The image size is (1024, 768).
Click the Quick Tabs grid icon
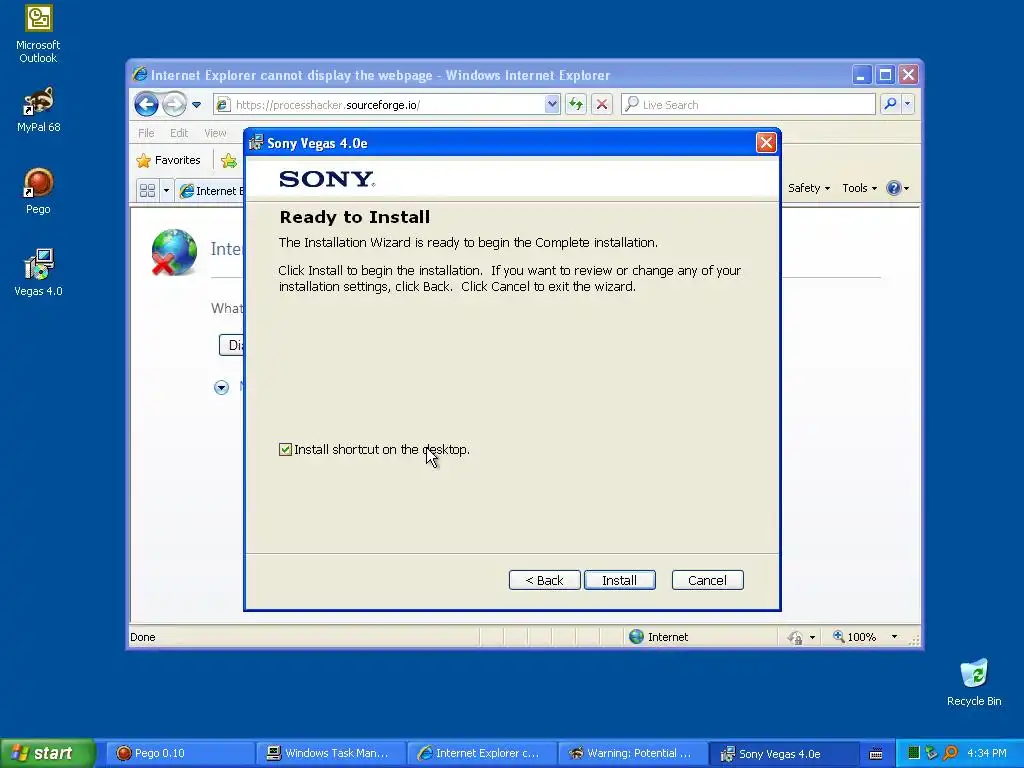(148, 191)
